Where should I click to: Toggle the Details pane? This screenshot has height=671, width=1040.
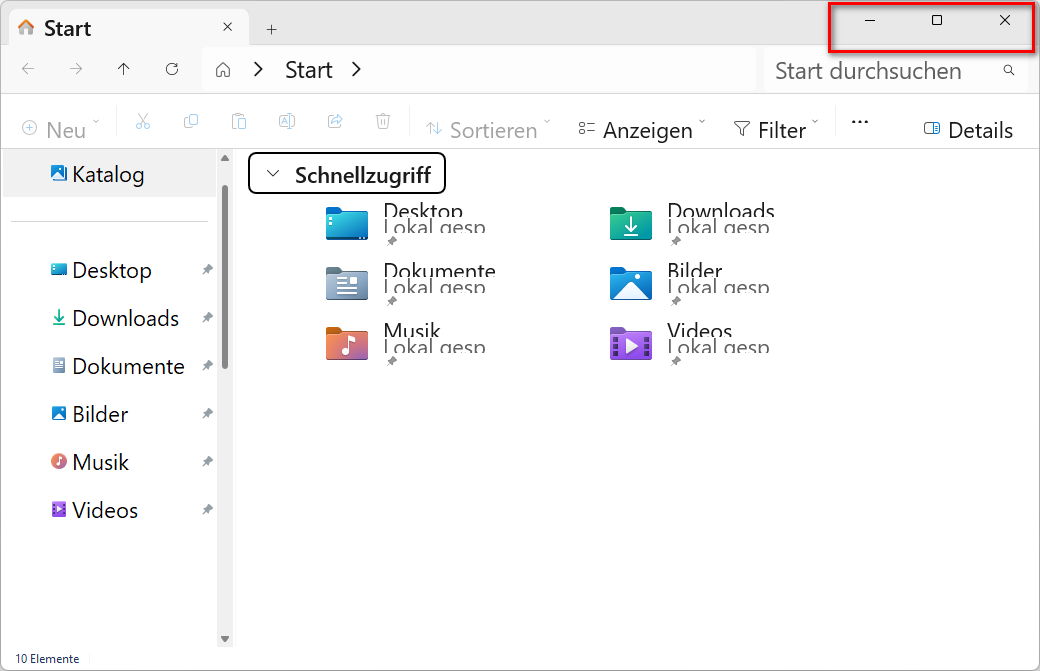[x=968, y=129]
